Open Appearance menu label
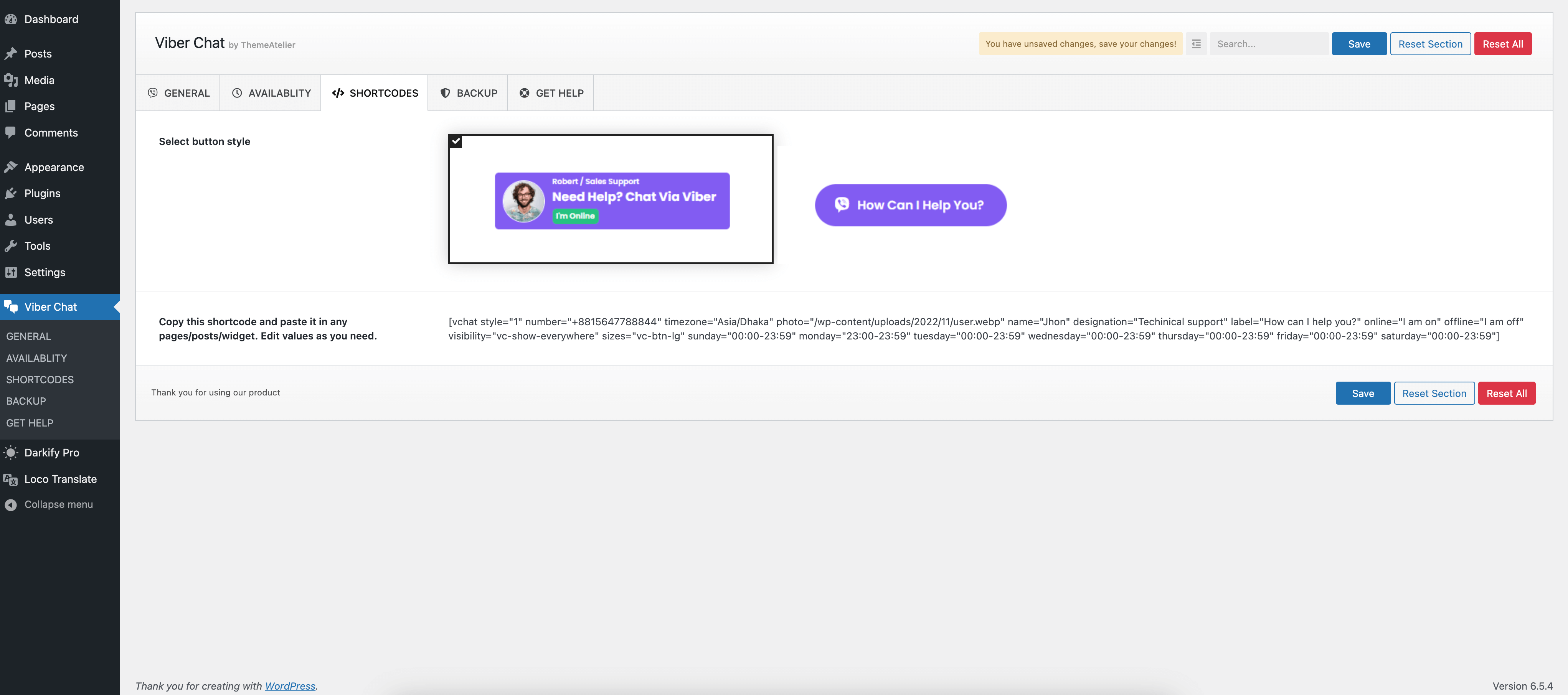 [54, 167]
